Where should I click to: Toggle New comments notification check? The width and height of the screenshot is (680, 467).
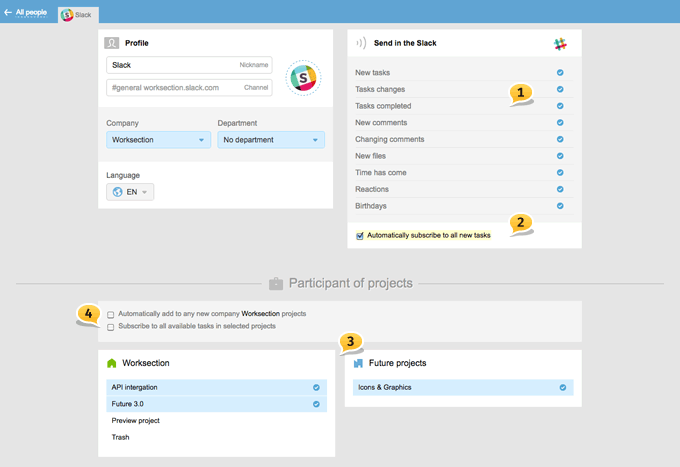[x=560, y=123]
